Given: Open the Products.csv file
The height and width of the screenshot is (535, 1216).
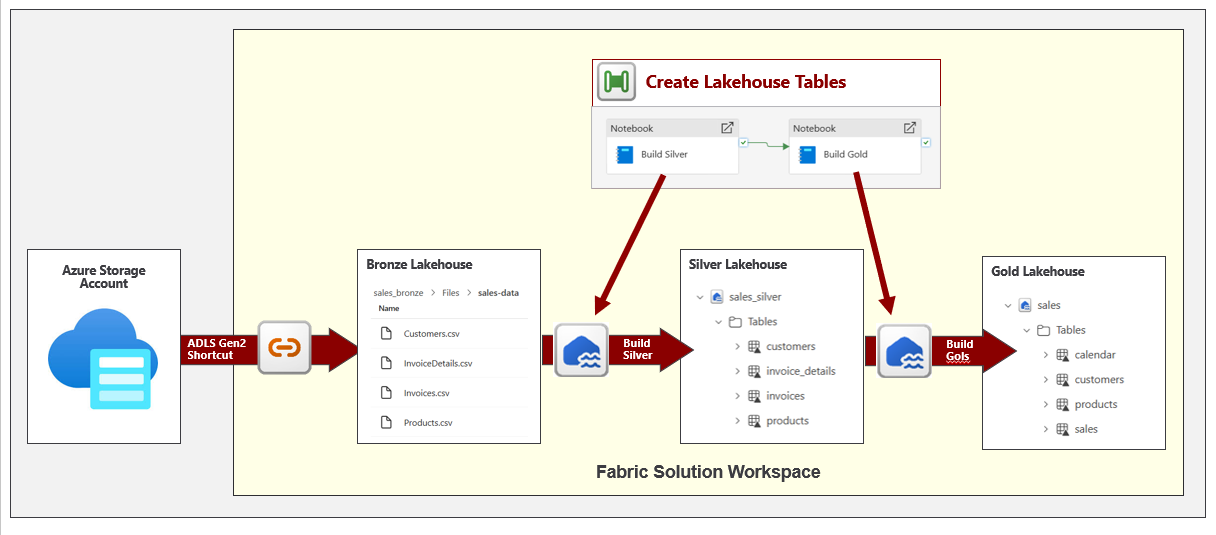Looking at the screenshot, I should (428, 423).
